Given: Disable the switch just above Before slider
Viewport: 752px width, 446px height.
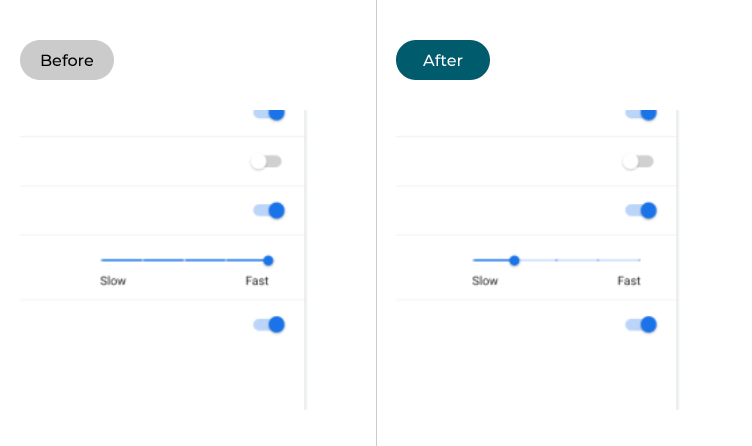Looking at the screenshot, I should pyautogui.click(x=269, y=211).
